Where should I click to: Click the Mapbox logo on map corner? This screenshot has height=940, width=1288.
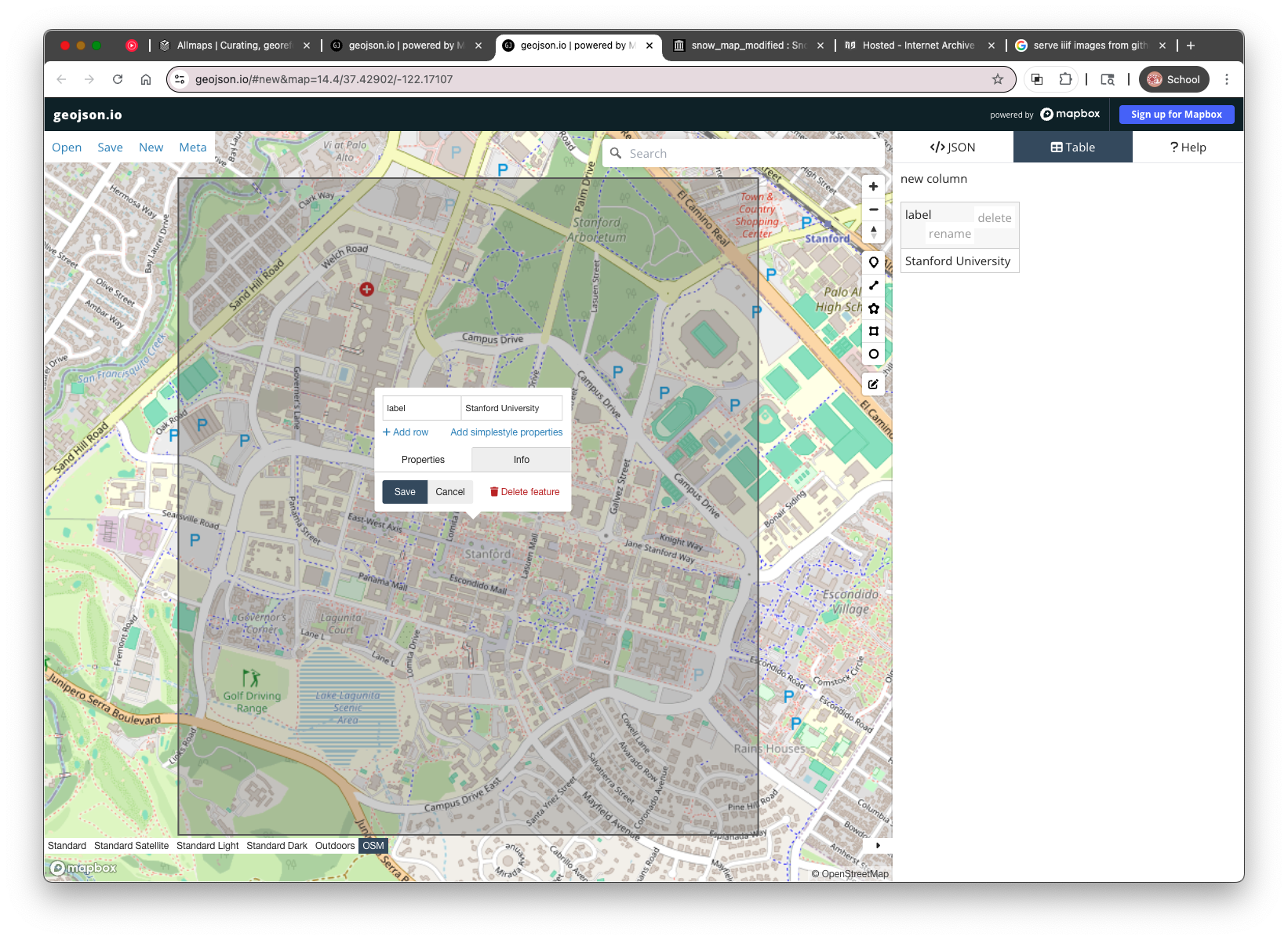pyautogui.click(x=83, y=868)
